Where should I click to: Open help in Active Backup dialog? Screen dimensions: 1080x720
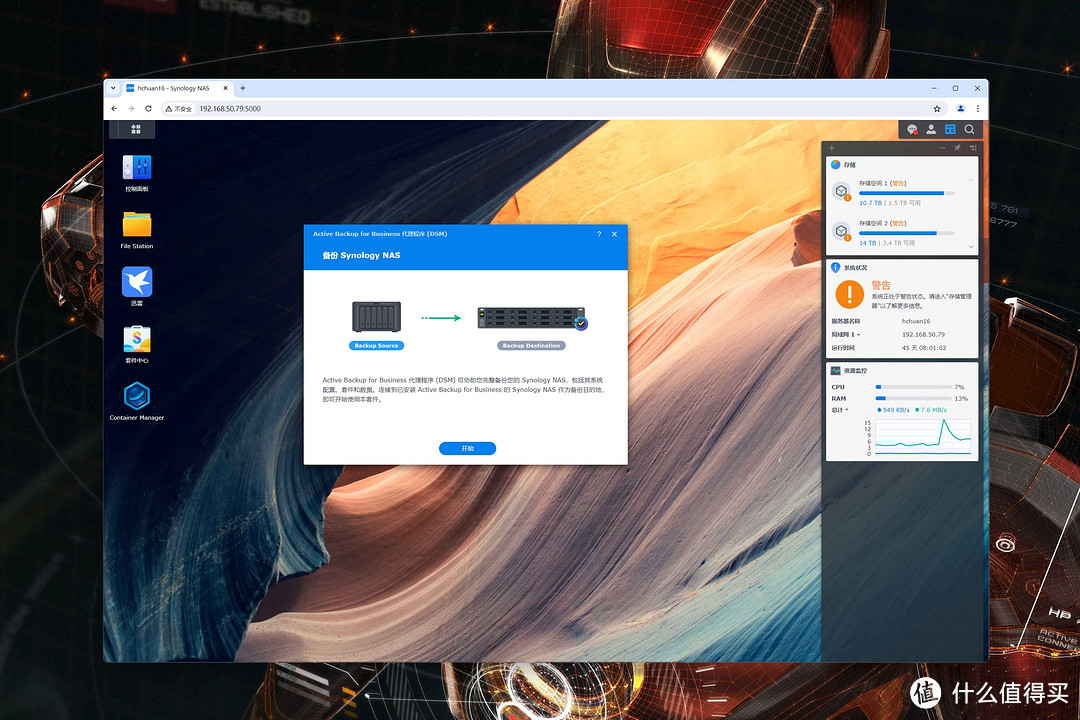(599, 234)
